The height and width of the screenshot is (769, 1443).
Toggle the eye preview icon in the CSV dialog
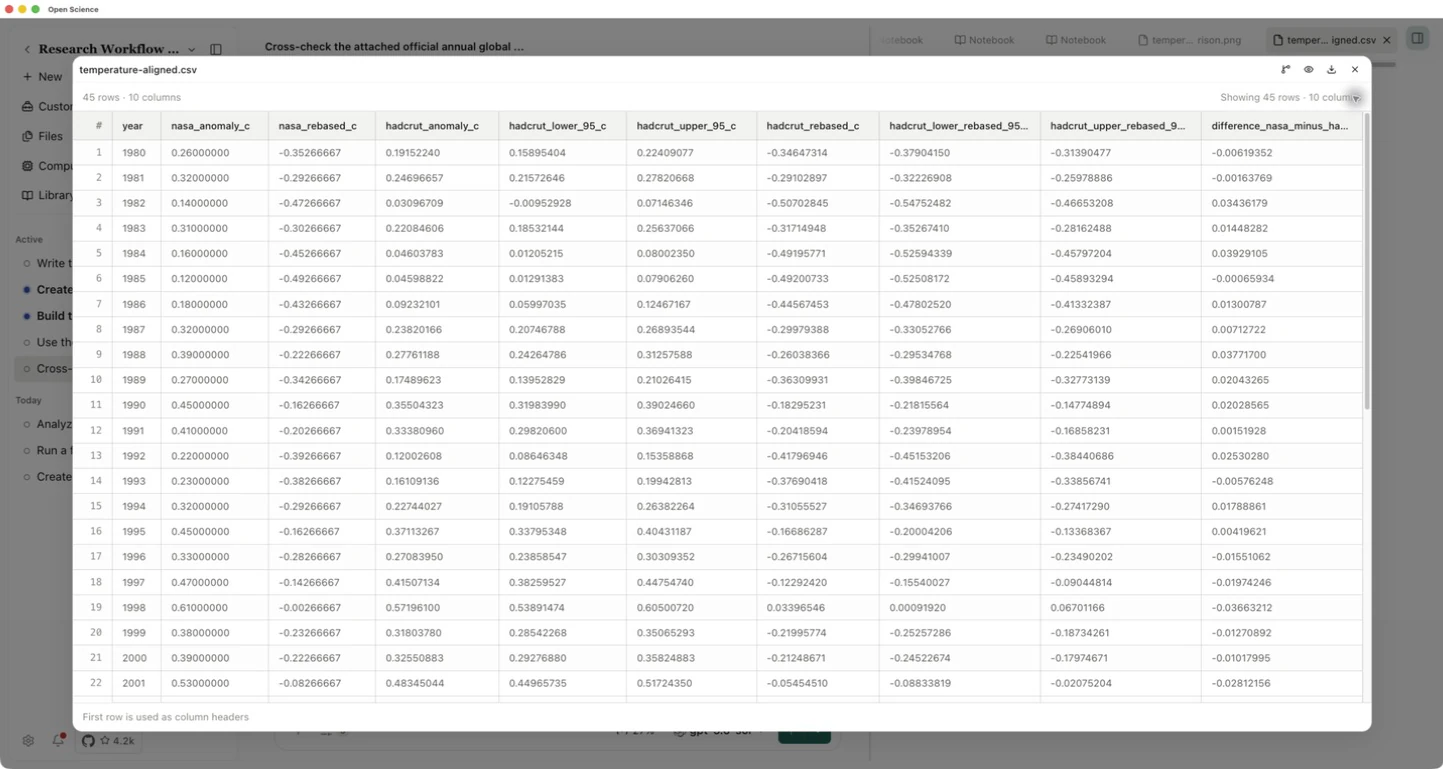1308,70
